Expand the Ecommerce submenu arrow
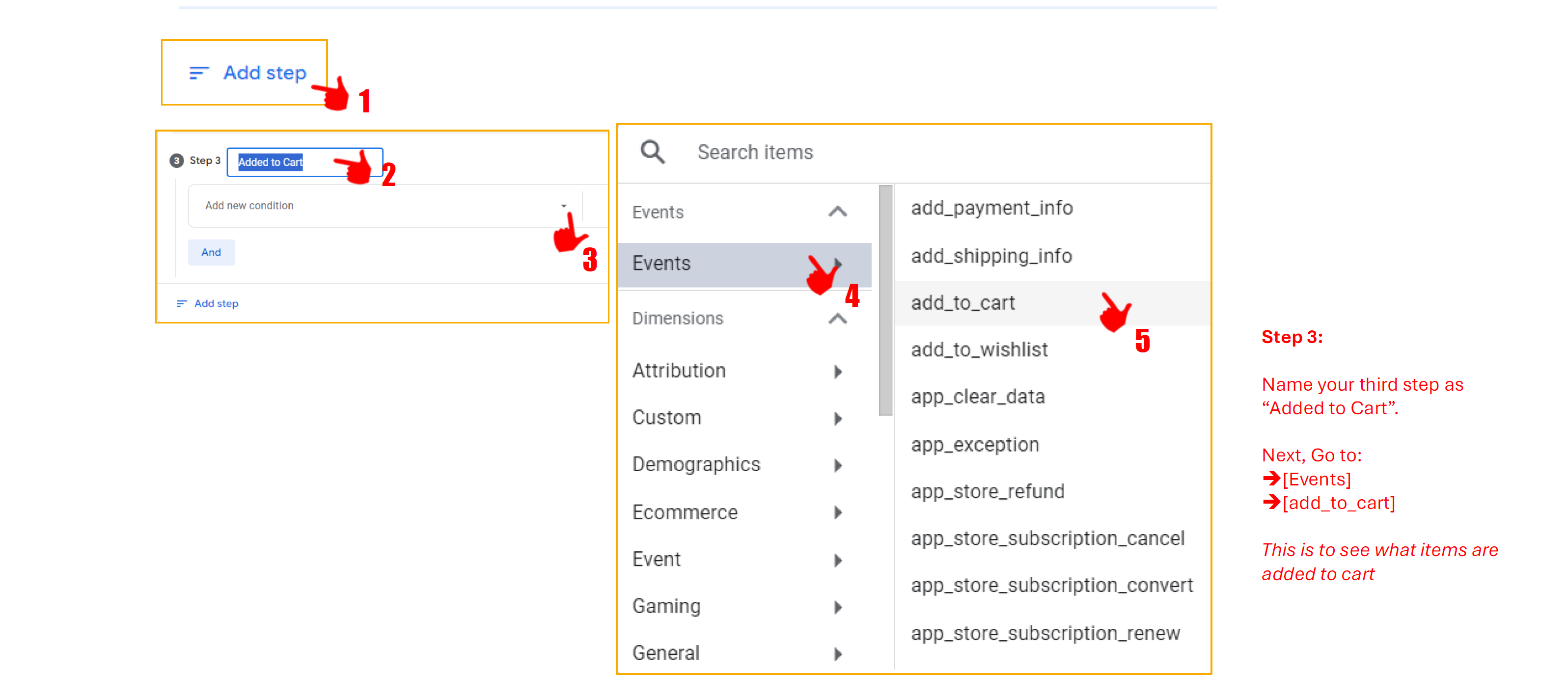This screenshot has width=1568, height=697. 838,513
